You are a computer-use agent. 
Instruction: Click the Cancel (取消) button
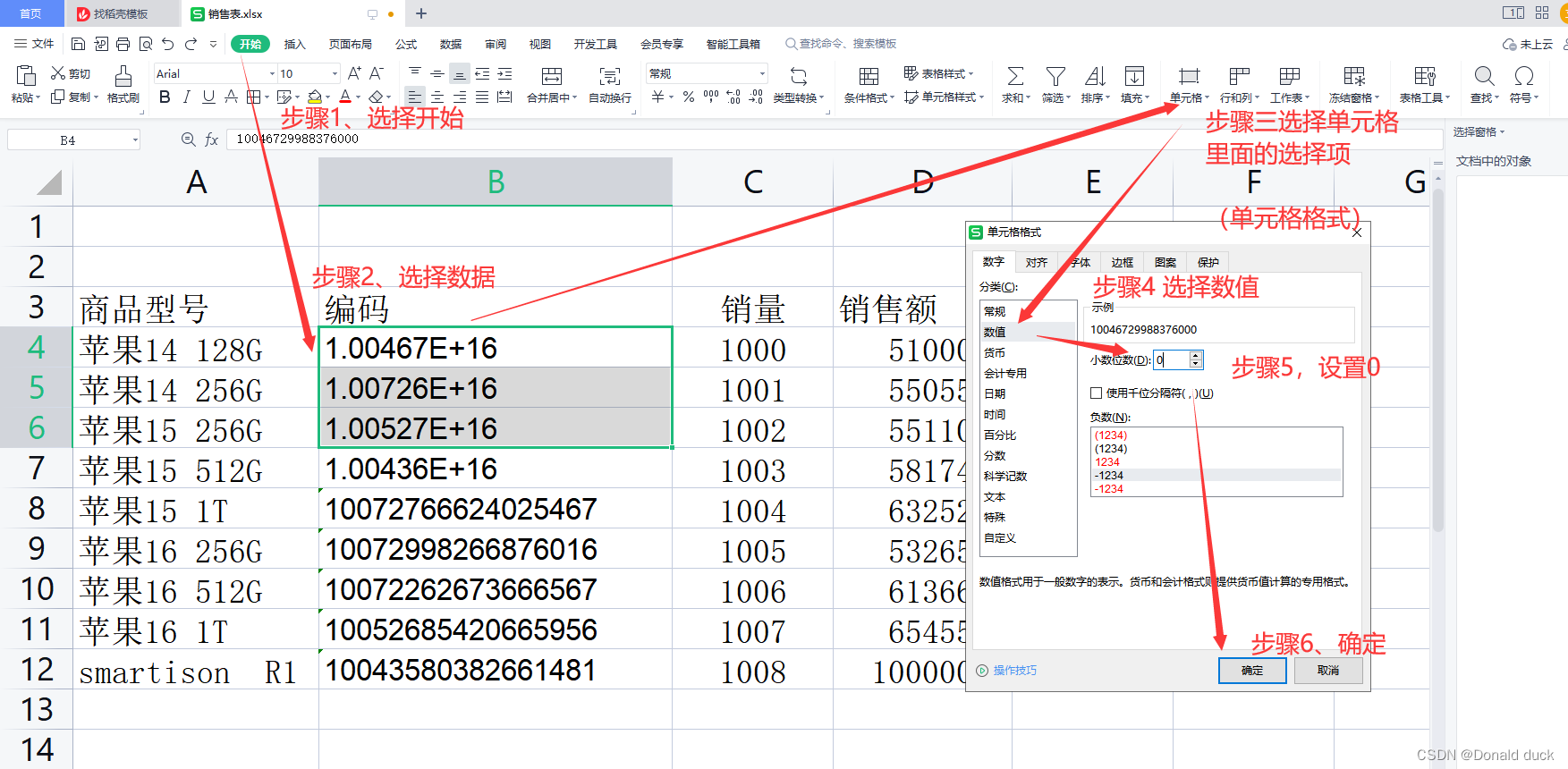pyautogui.click(x=1328, y=671)
